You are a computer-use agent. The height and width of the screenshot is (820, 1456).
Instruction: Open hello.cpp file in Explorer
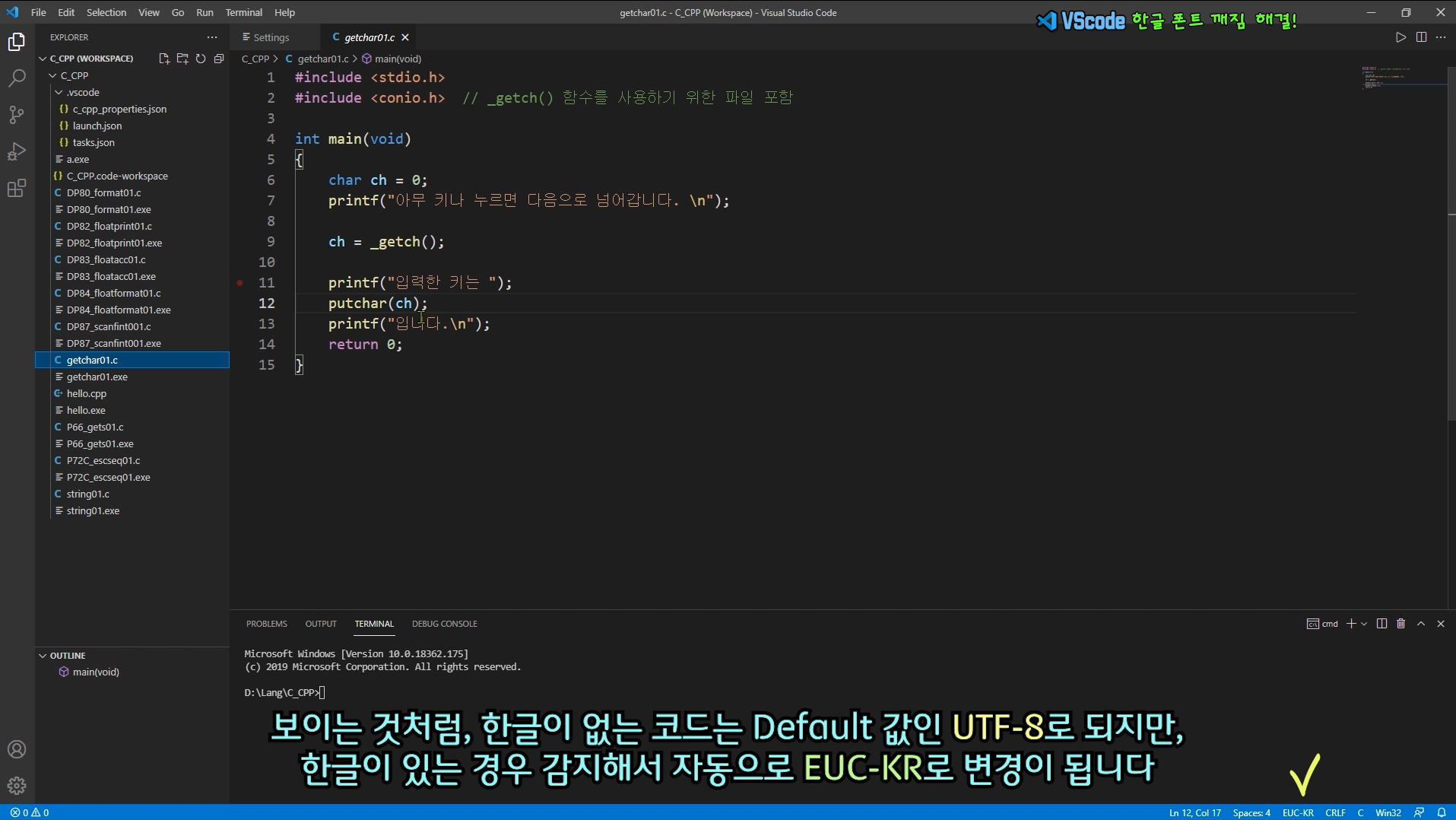pos(87,393)
